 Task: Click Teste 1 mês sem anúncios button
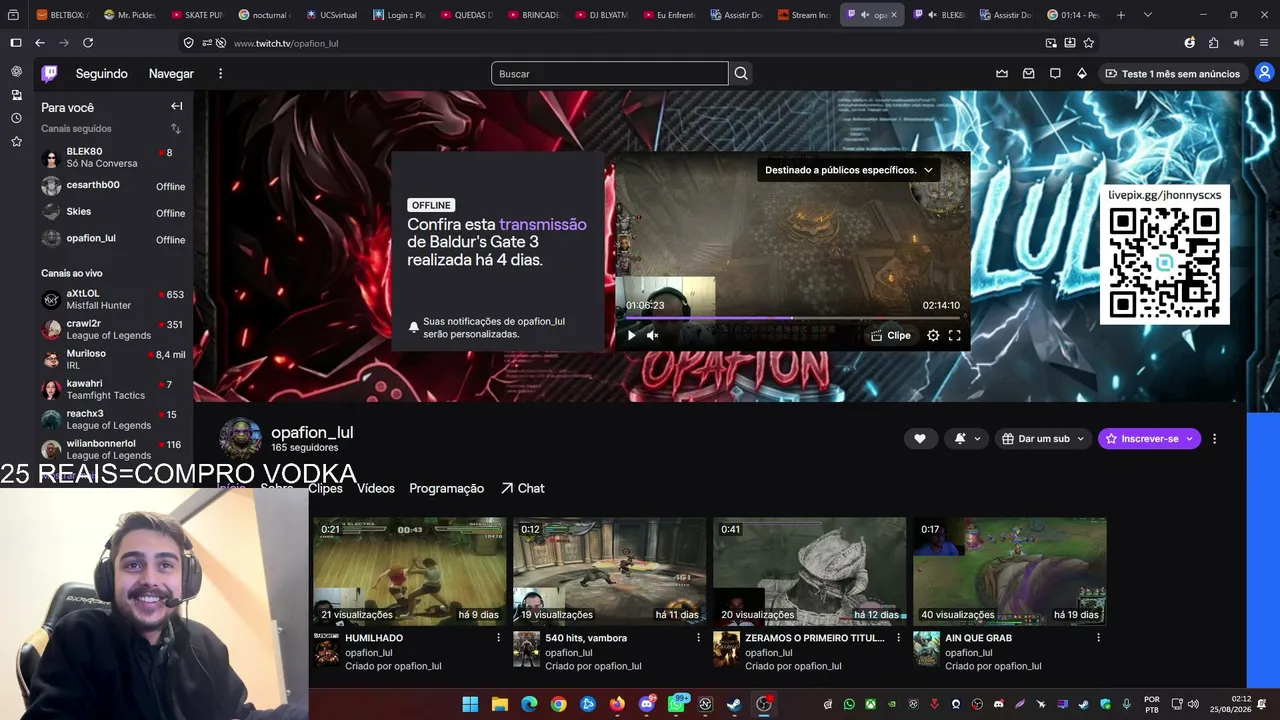tap(1171, 73)
